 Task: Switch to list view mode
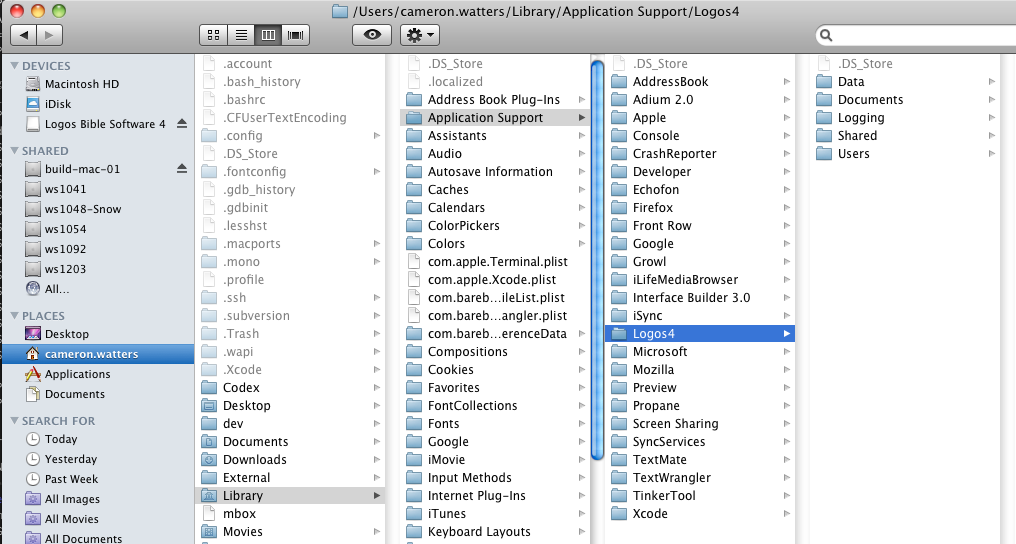[x=241, y=35]
